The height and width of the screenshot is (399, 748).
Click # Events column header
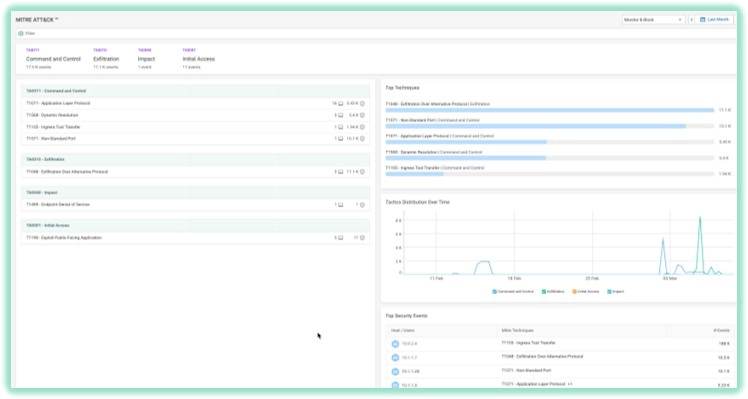pyautogui.click(x=721, y=330)
